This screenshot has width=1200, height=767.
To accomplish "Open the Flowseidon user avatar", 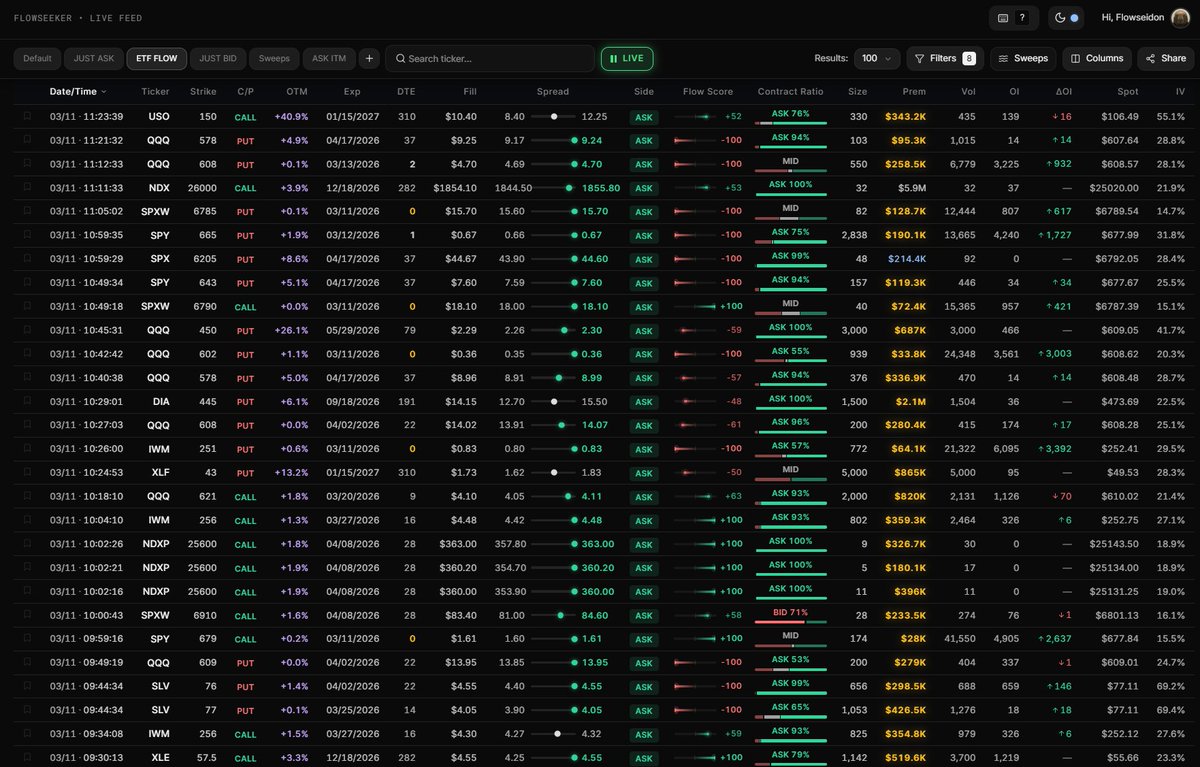I will 1180,18.
